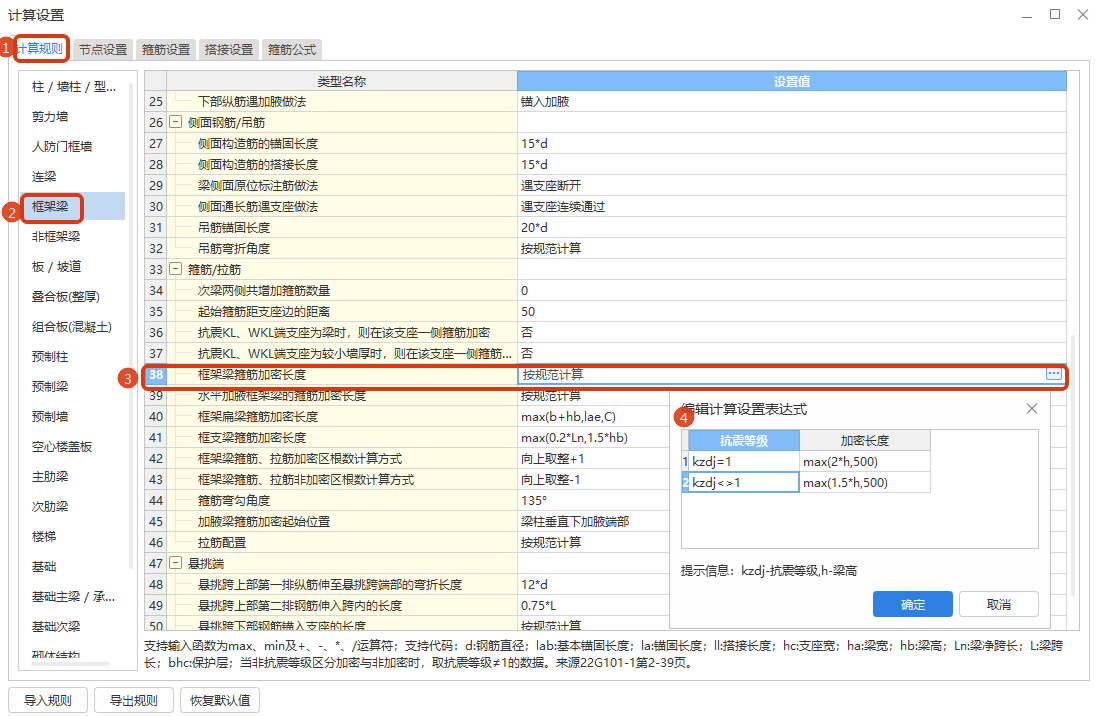Viewport: 1099px width, 716px height.
Task: Click value 向上取整+1 in row 42
Action: (x=594, y=459)
